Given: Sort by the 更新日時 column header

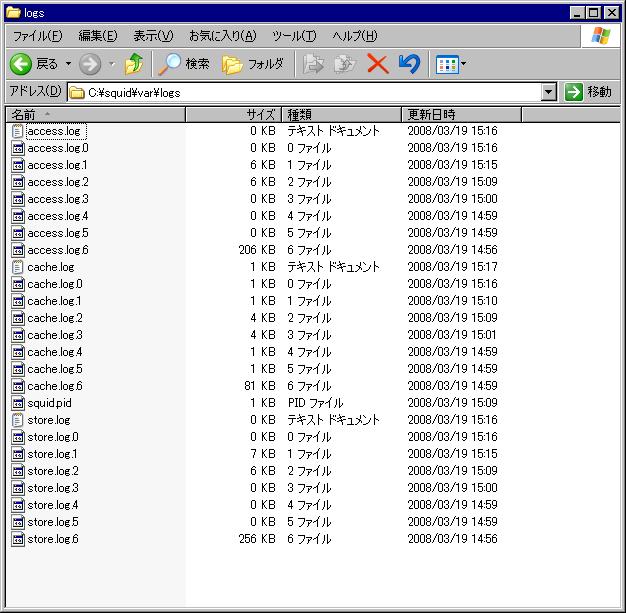Looking at the screenshot, I should 462,115.
